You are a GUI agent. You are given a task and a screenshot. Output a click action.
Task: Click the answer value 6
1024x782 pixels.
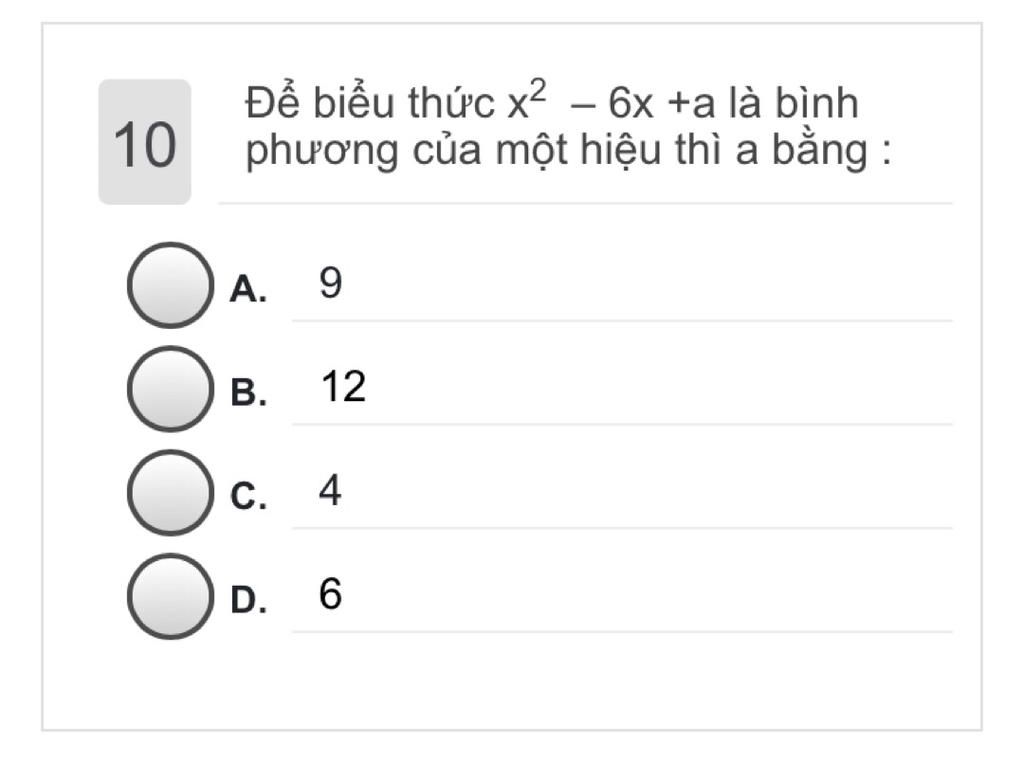[x=330, y=593]
